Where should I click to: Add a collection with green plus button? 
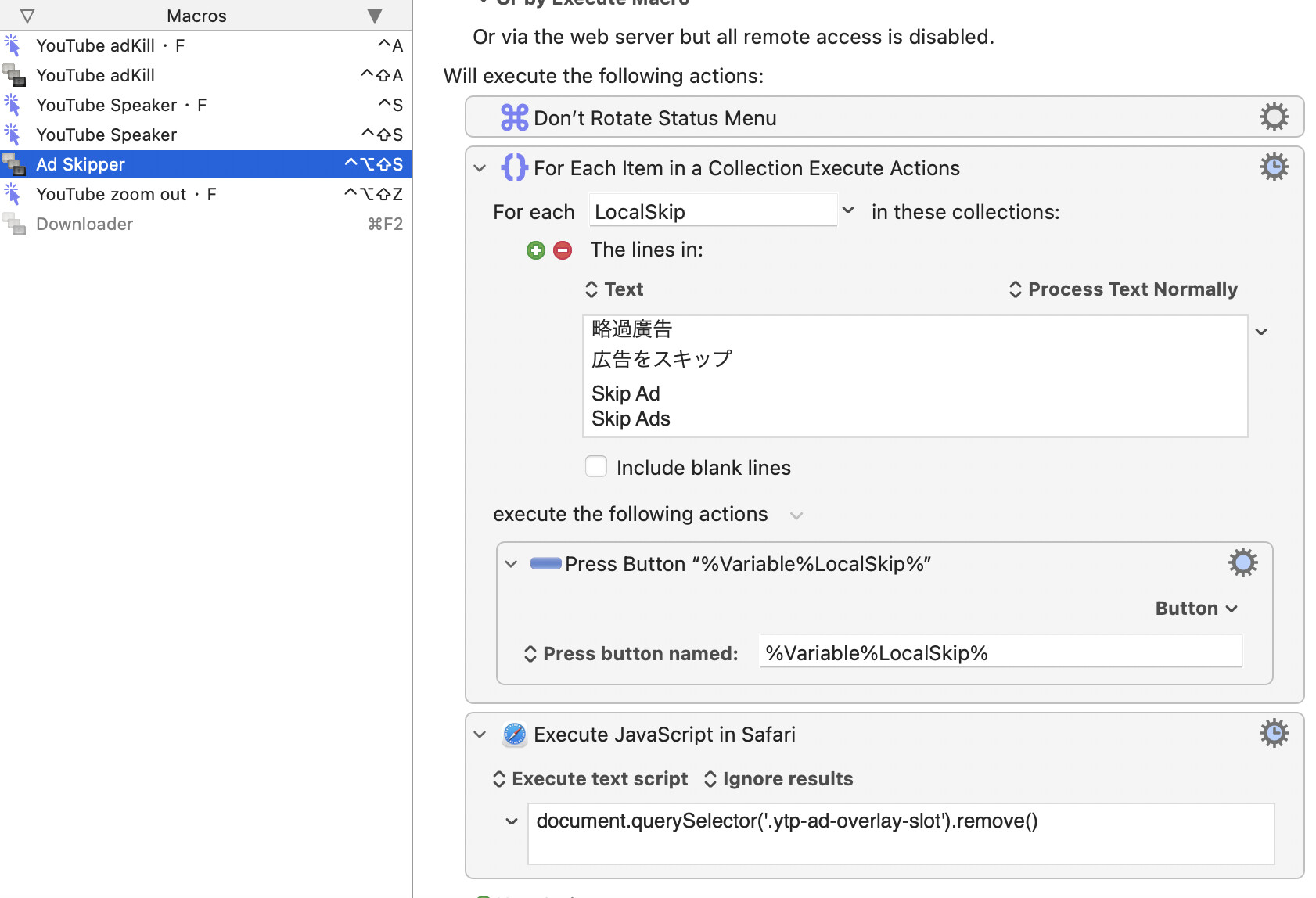536,250
